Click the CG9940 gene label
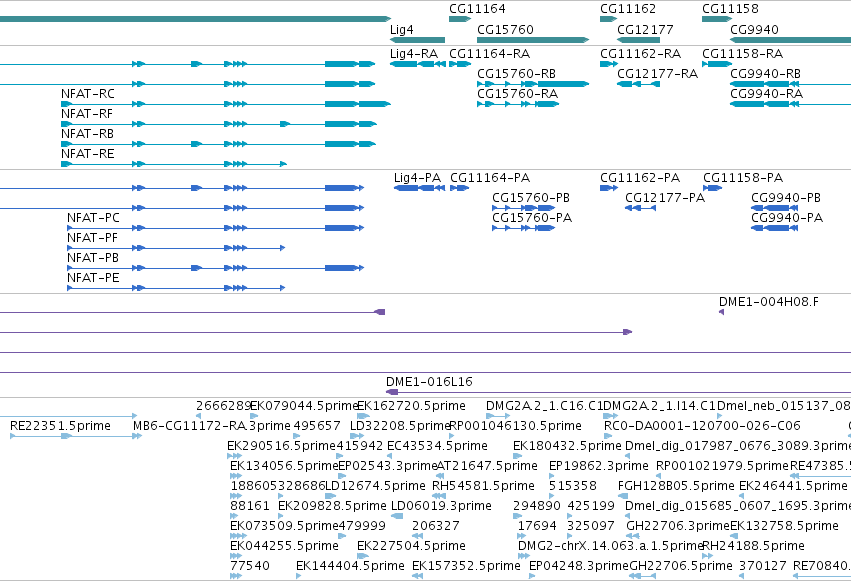Screen dimensions: 851x581 [x=754, y=30]
